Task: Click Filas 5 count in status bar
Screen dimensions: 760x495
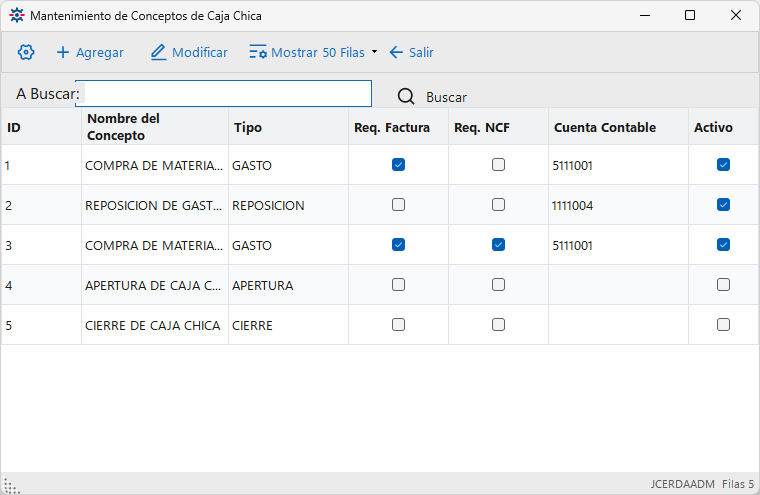Action: pos(738,484)
